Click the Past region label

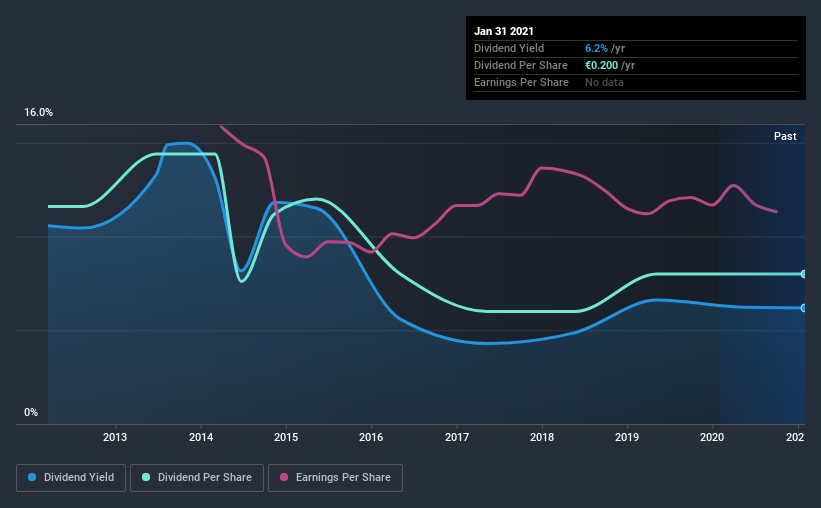tap(785, 136)
